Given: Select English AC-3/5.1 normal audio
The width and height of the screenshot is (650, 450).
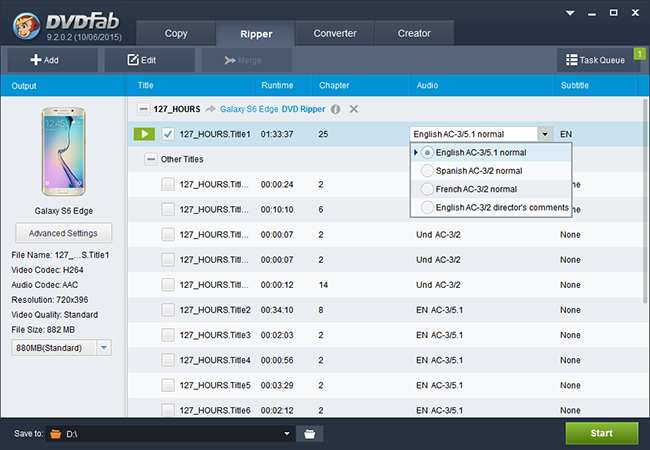Looking at the screenshot, I should click(491, 152).
